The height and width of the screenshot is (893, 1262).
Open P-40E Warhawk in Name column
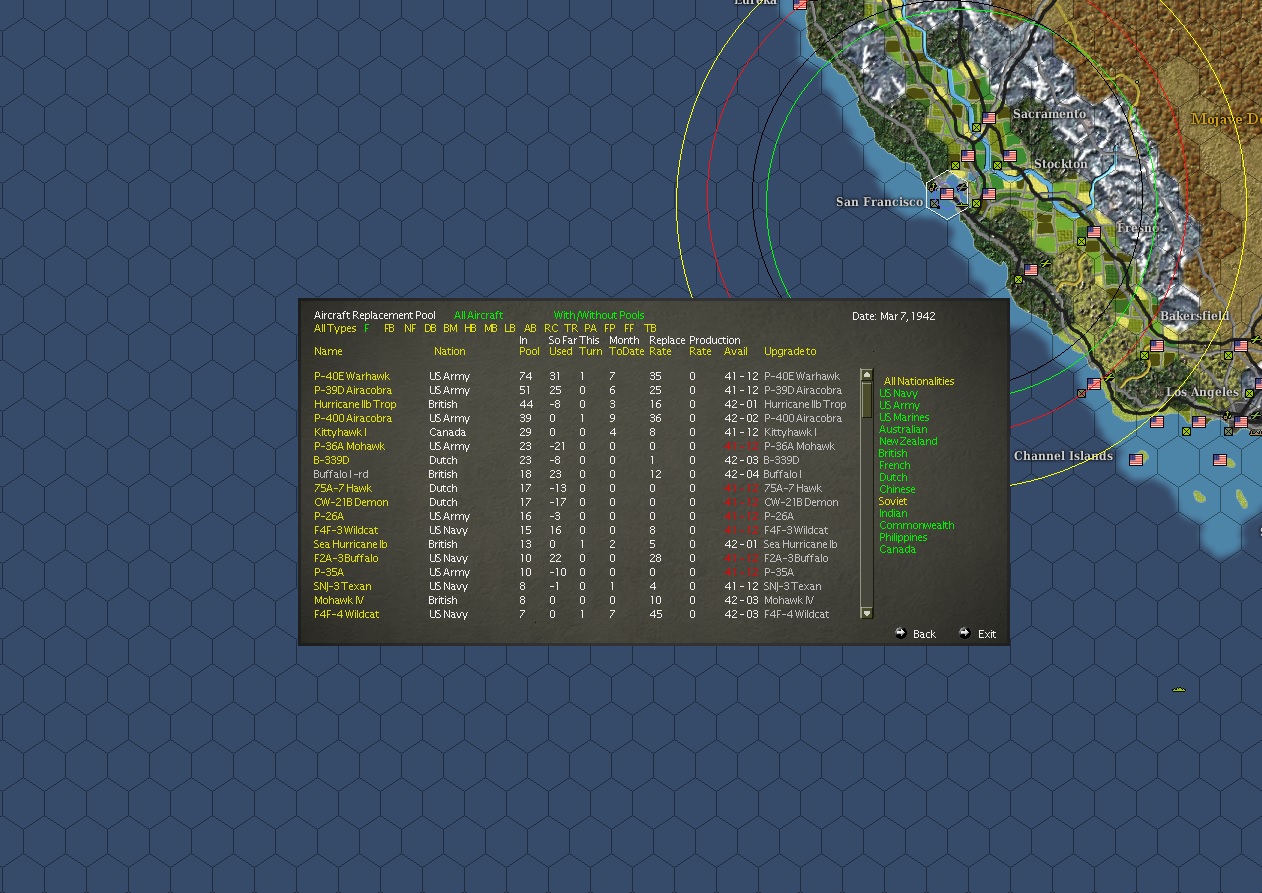[352, 376]
